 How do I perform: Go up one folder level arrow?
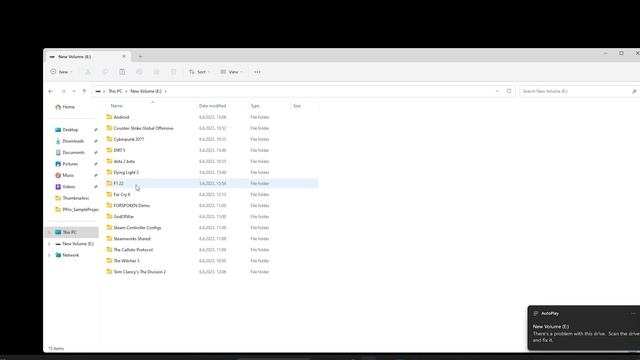[x=84, y=91]
